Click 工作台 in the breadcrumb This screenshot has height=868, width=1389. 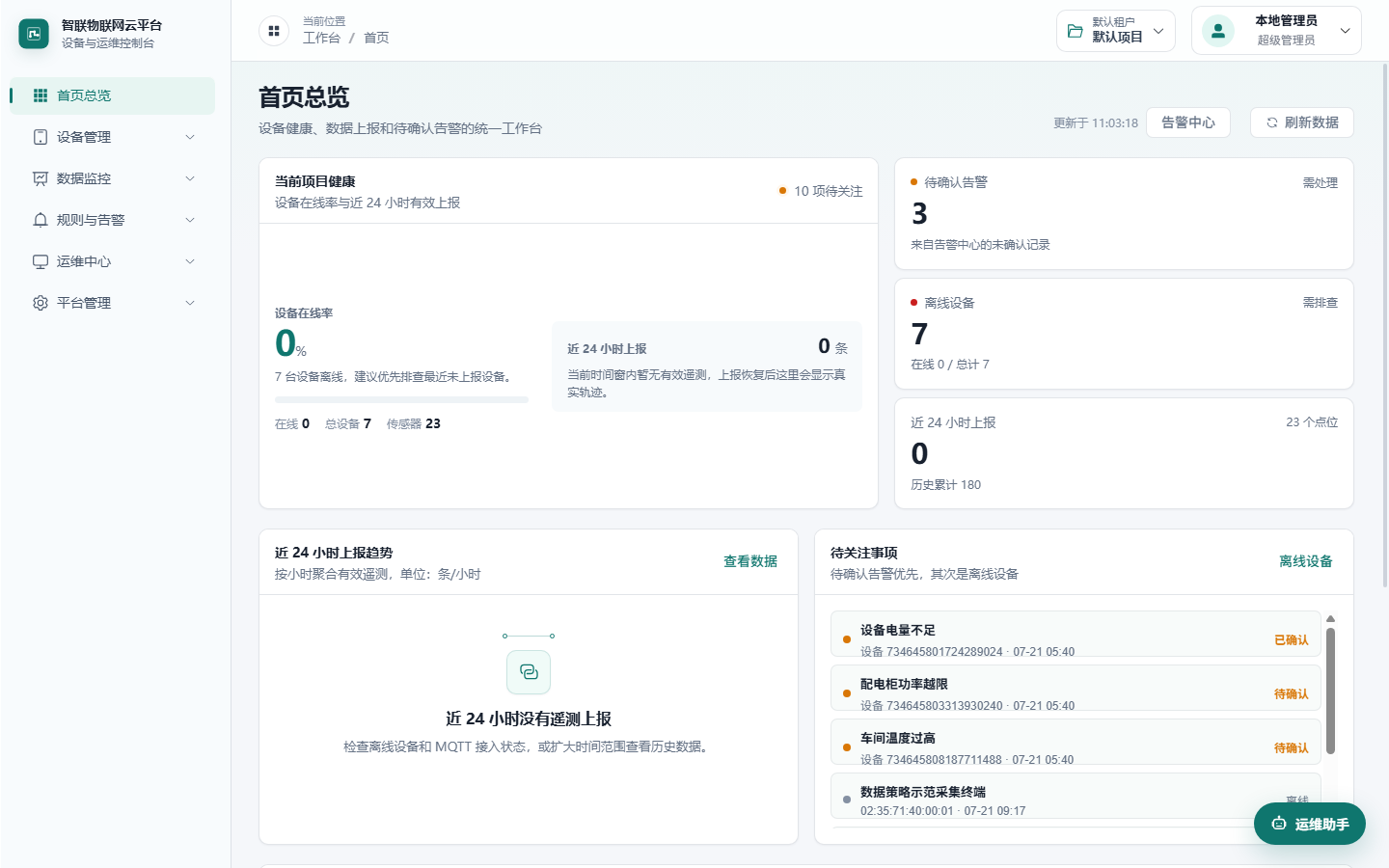(321, 38)
